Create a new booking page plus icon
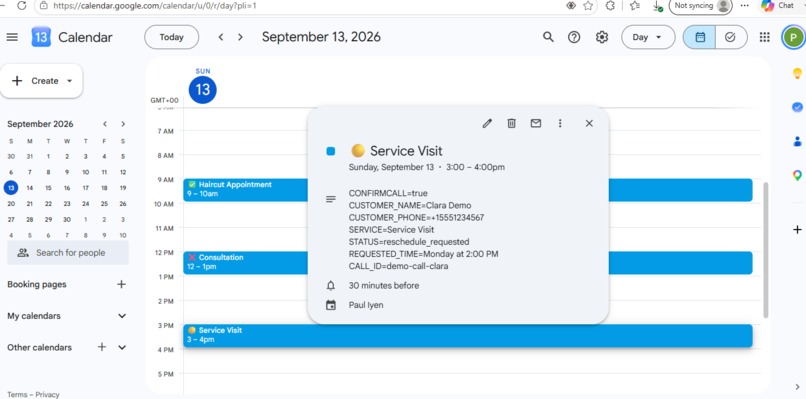This screenshot has height=399, width=806. (x=121, y=284)
